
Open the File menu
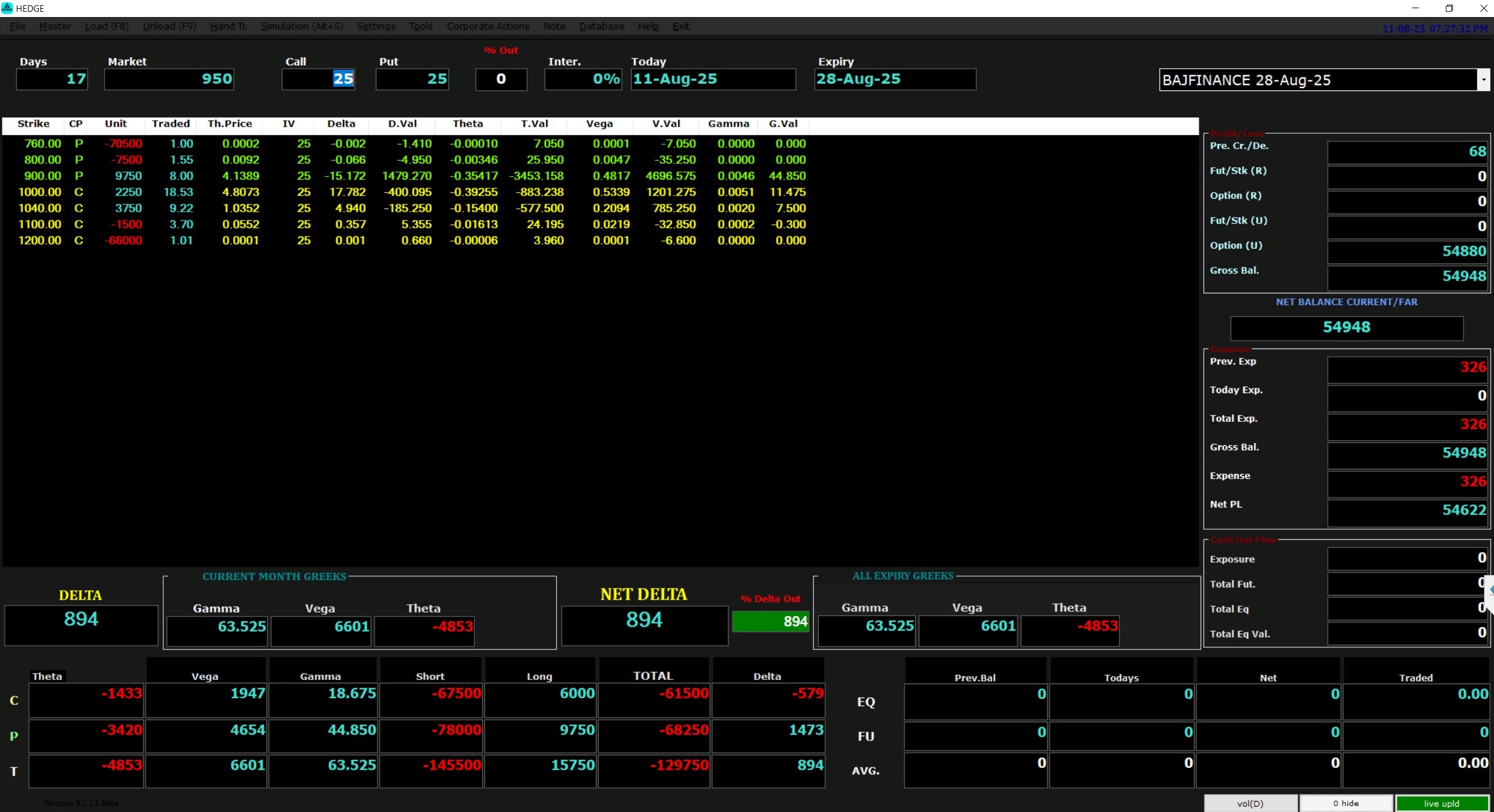pyautogui.click(x=18, y=26)
